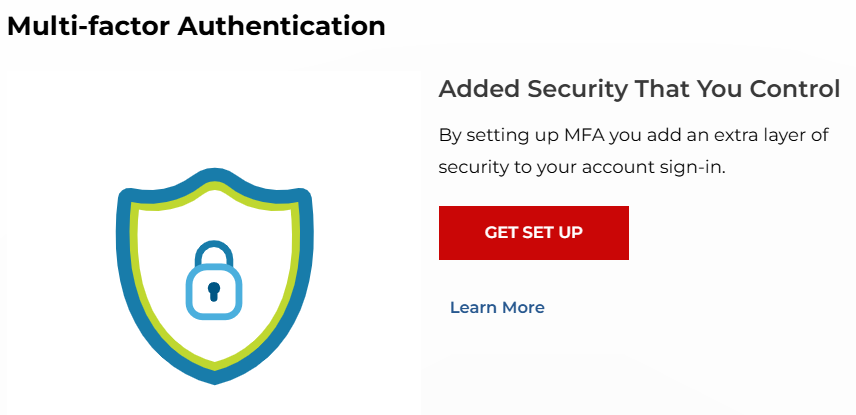Click white interior of shield above padlock
Image resolution: width=856 pixels, height=415 pixels.
point(215,216)
